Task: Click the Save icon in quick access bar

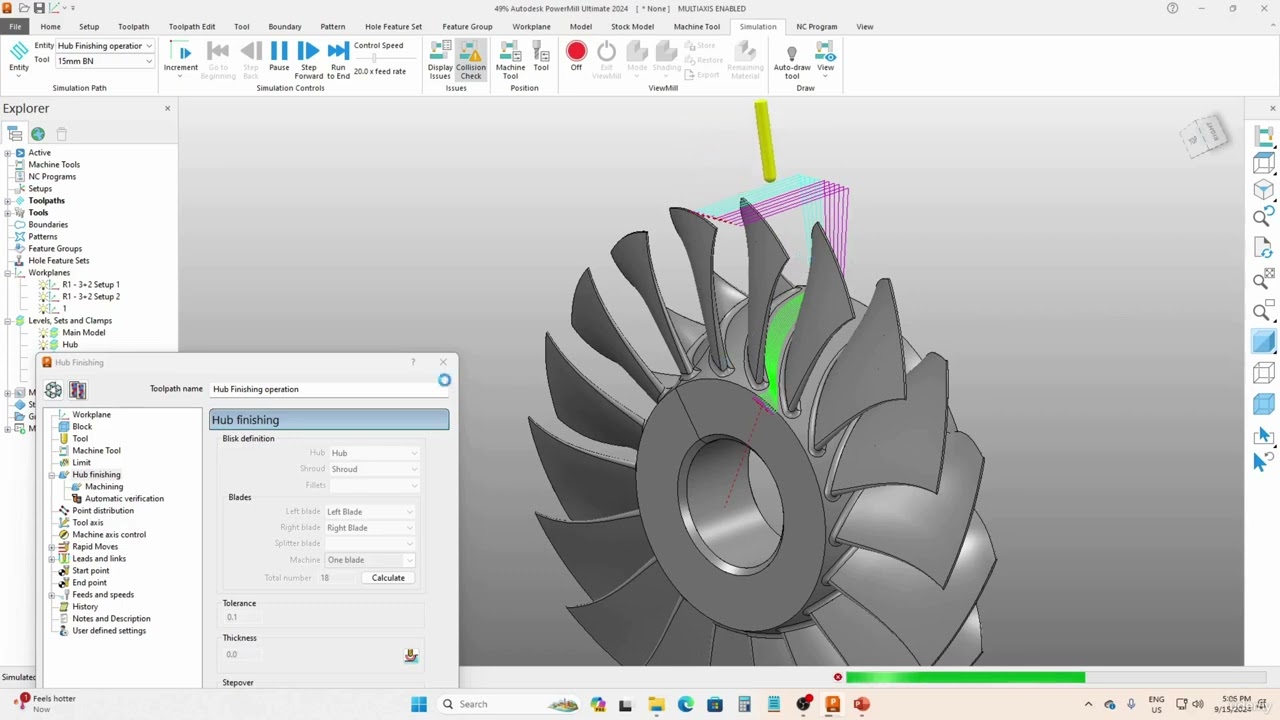Action: tap(40, 8)
